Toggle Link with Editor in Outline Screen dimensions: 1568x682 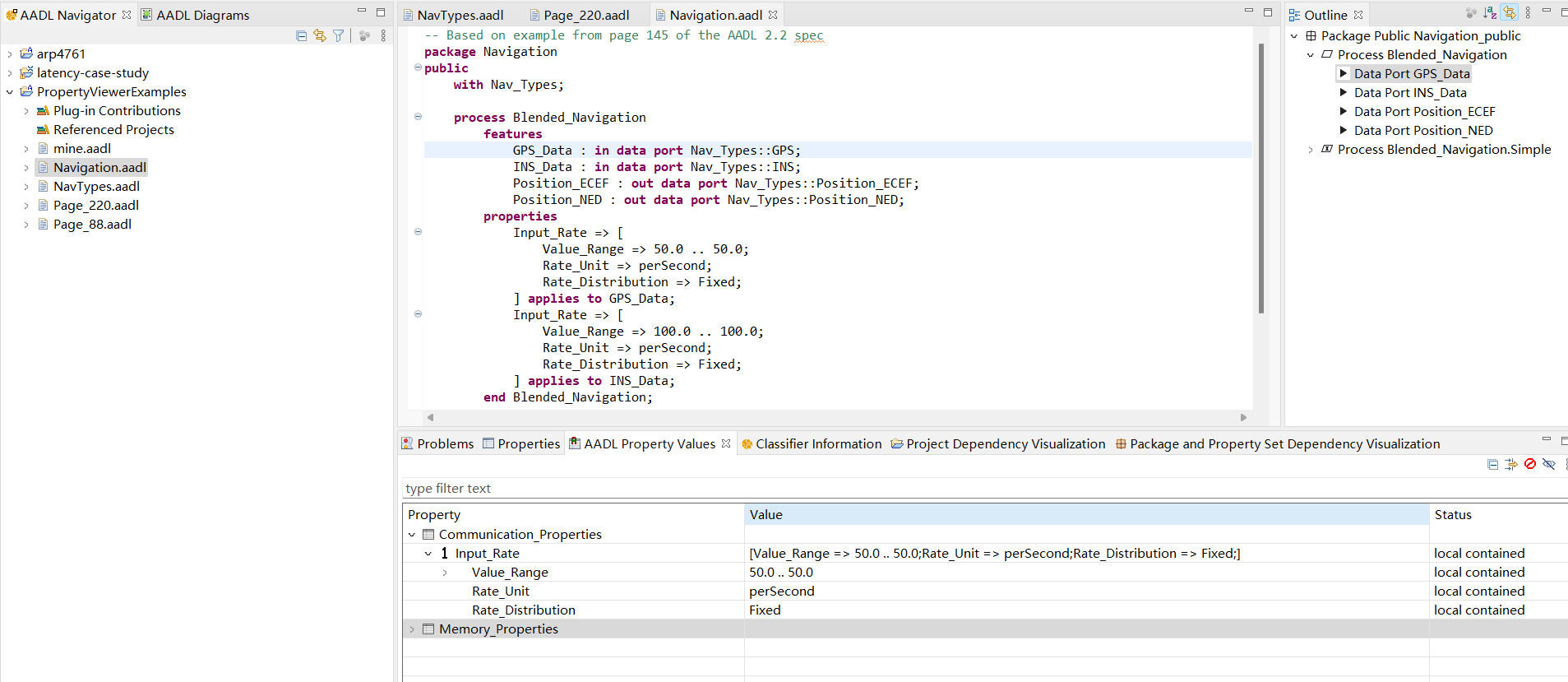click(1509, 13)
